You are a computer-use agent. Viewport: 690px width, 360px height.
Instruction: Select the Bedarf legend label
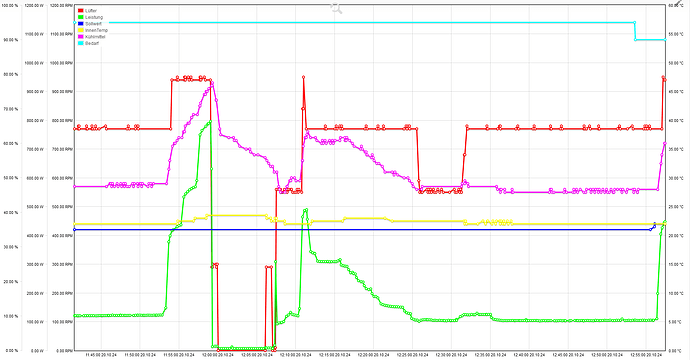click(x=92, y=44)
